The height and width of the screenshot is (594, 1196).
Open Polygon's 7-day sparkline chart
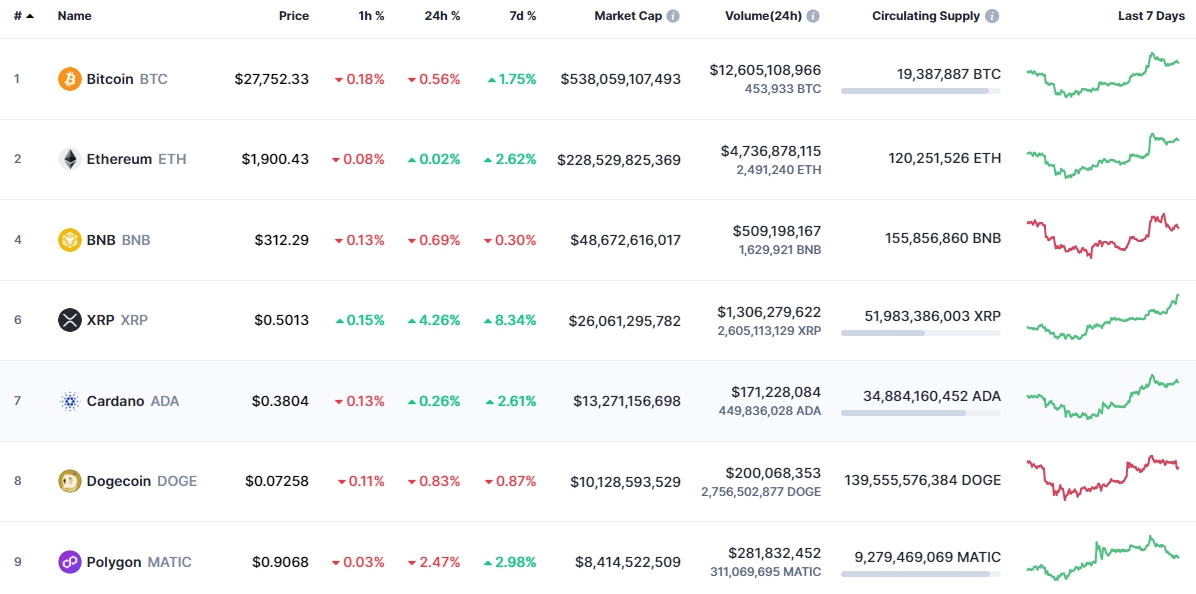(x=1103, y=559)
